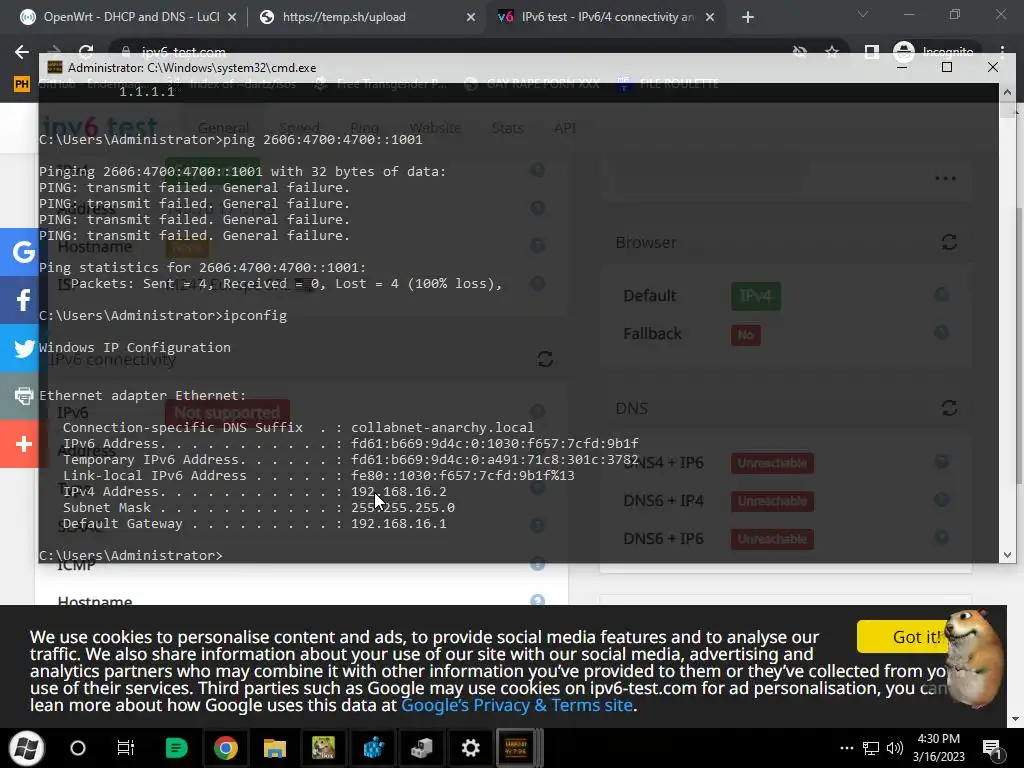Click the Default IPv4 badge
Screen dimensions: 1024x768
756,296
